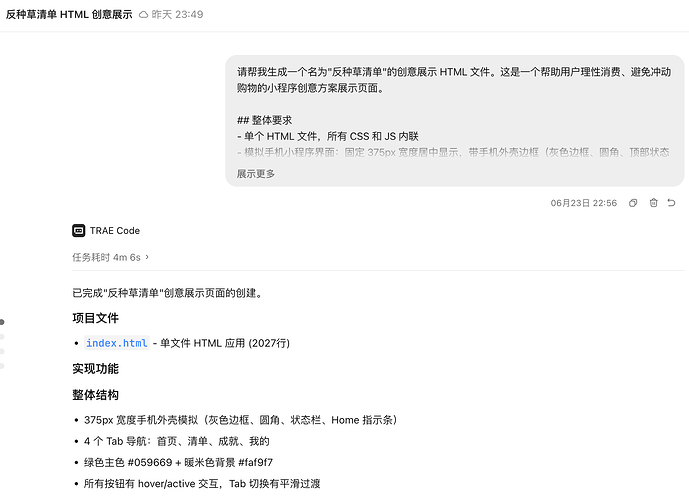This screenshot has height=500, width=689.
Task: Click the conversation title 反种草清单 HTML 创意展示
Action: pos(69,14)
